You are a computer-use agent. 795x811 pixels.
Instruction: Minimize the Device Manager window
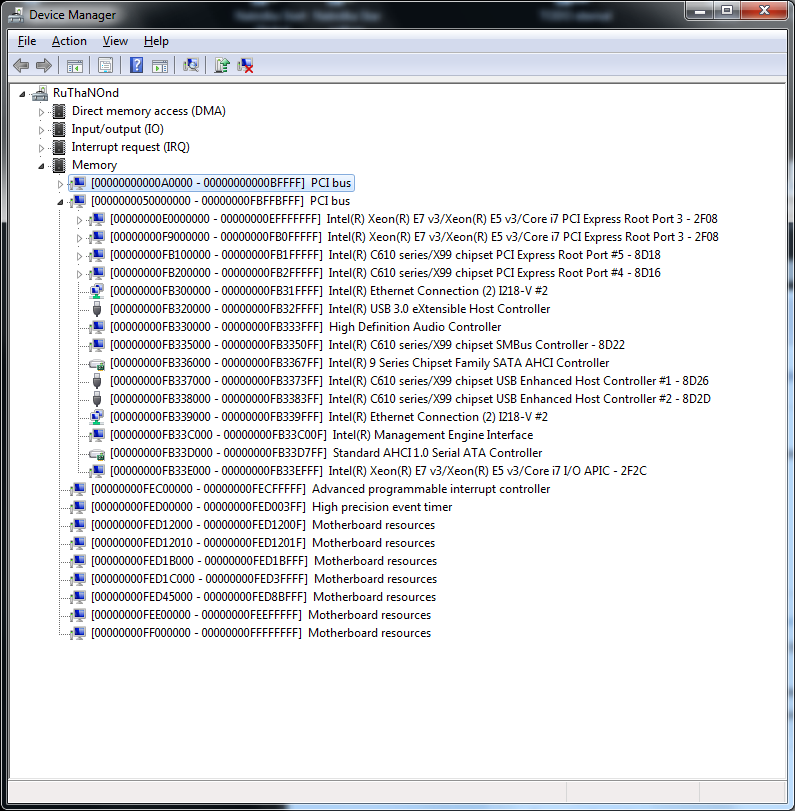(x=700, y=10)
